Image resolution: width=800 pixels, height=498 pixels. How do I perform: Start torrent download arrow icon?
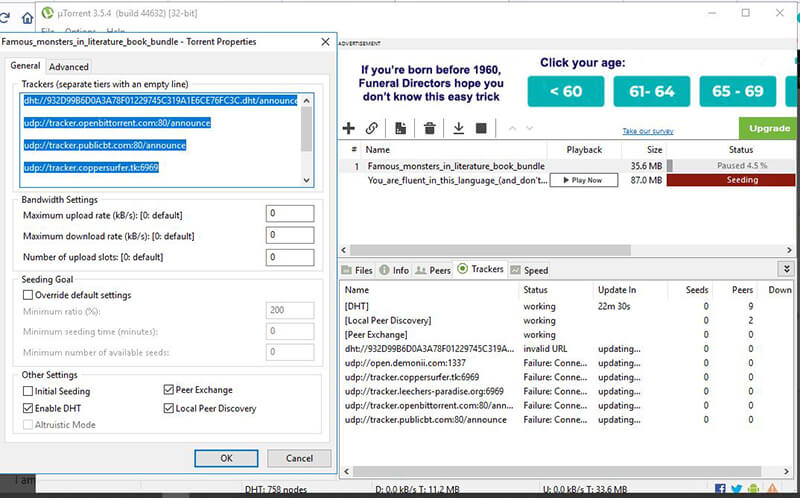point(459,128)
